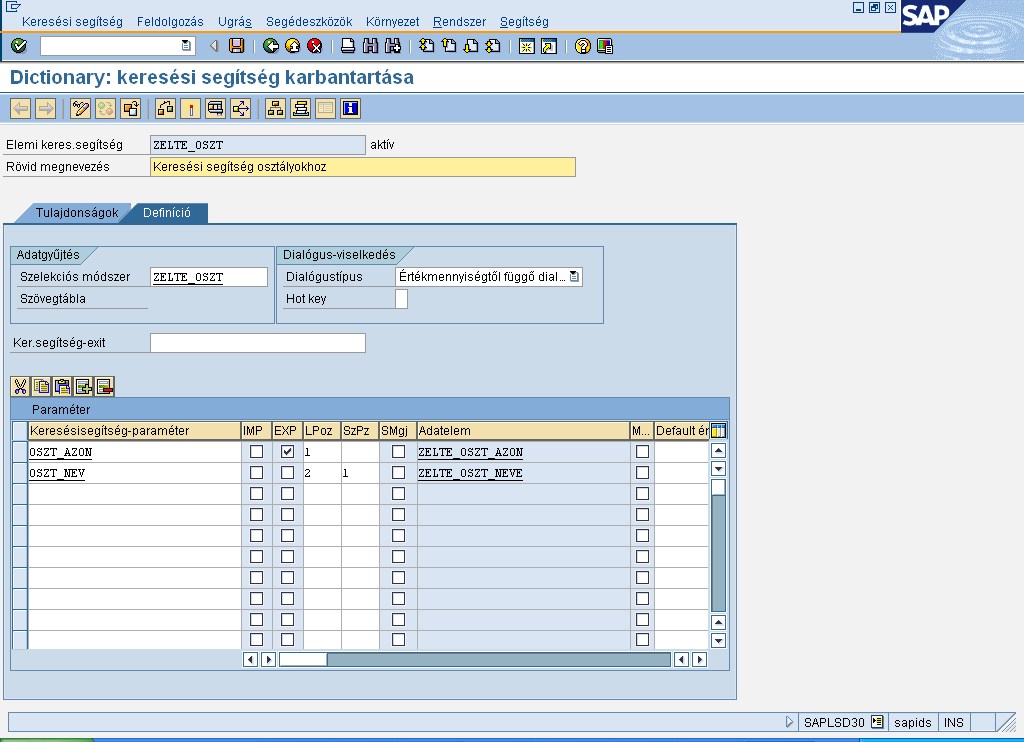Screen dimensions: 1024x742
Task: Toggle SMgj checkbox for OSZT_NEV
Action: [x=398, y=472]
